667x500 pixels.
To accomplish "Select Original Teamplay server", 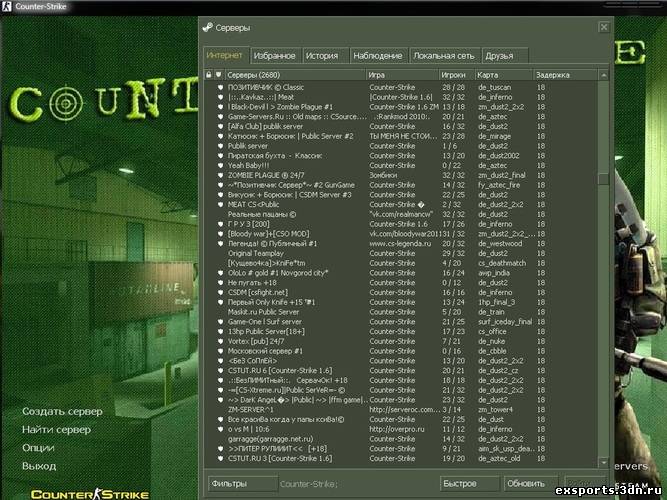I will 401,253.
